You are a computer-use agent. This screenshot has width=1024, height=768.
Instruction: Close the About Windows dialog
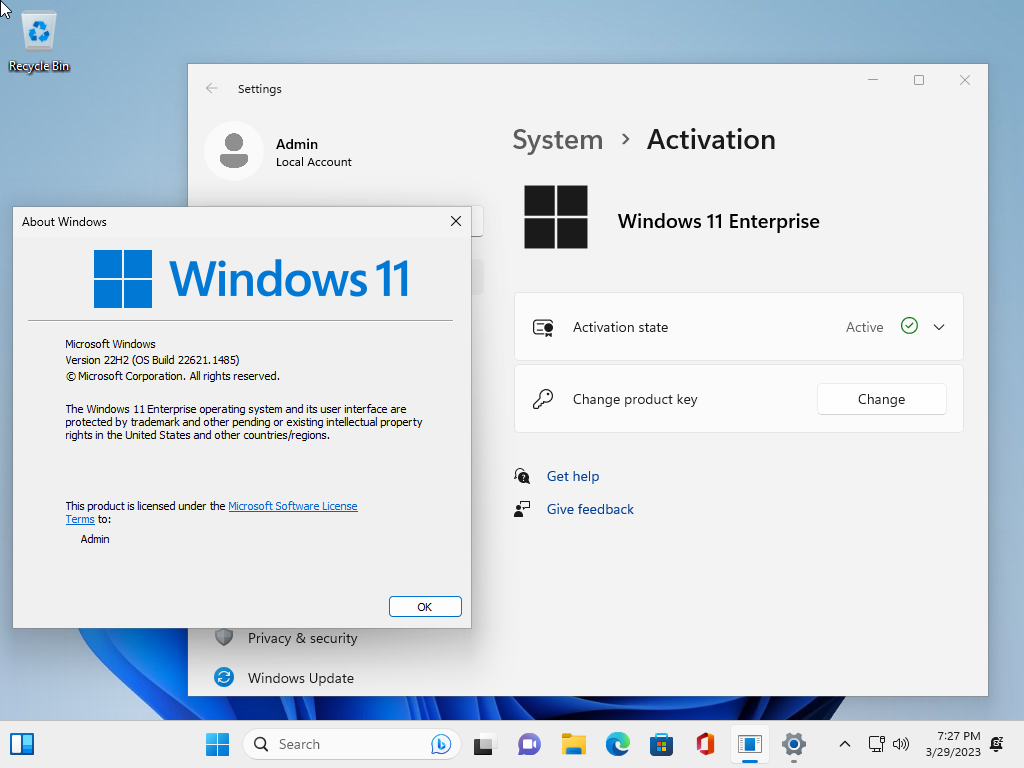(x=456, y=221)
